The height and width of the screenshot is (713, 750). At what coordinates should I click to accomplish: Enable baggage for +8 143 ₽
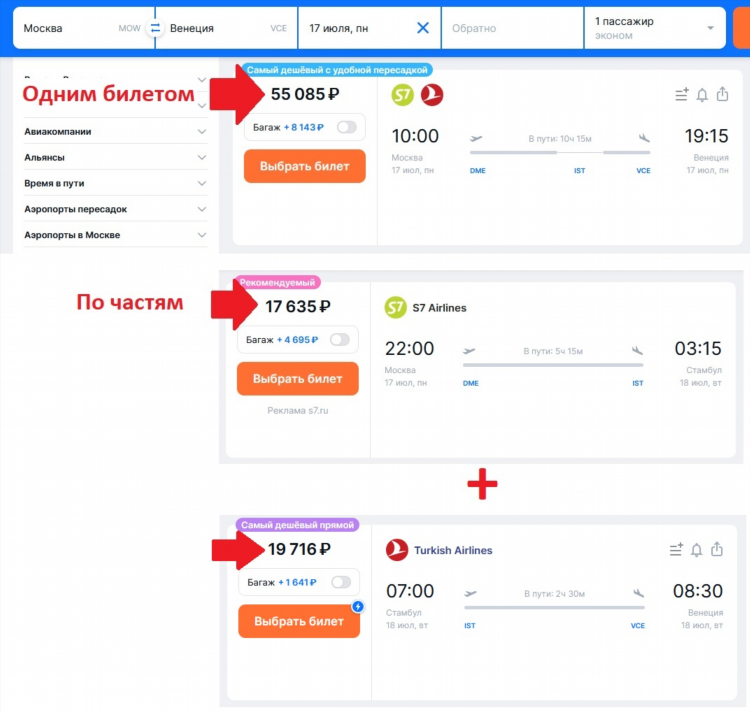pyautogui.click(x=347, y=127)
